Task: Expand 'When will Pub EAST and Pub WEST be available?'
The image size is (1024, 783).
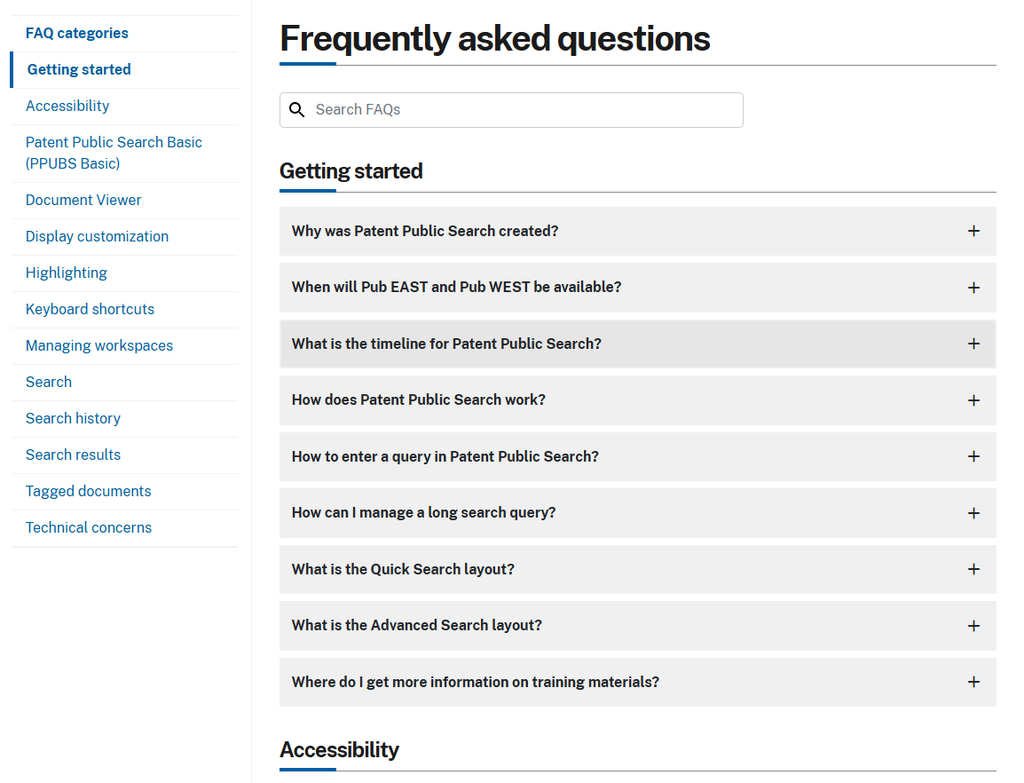Action: click(456, 287)
